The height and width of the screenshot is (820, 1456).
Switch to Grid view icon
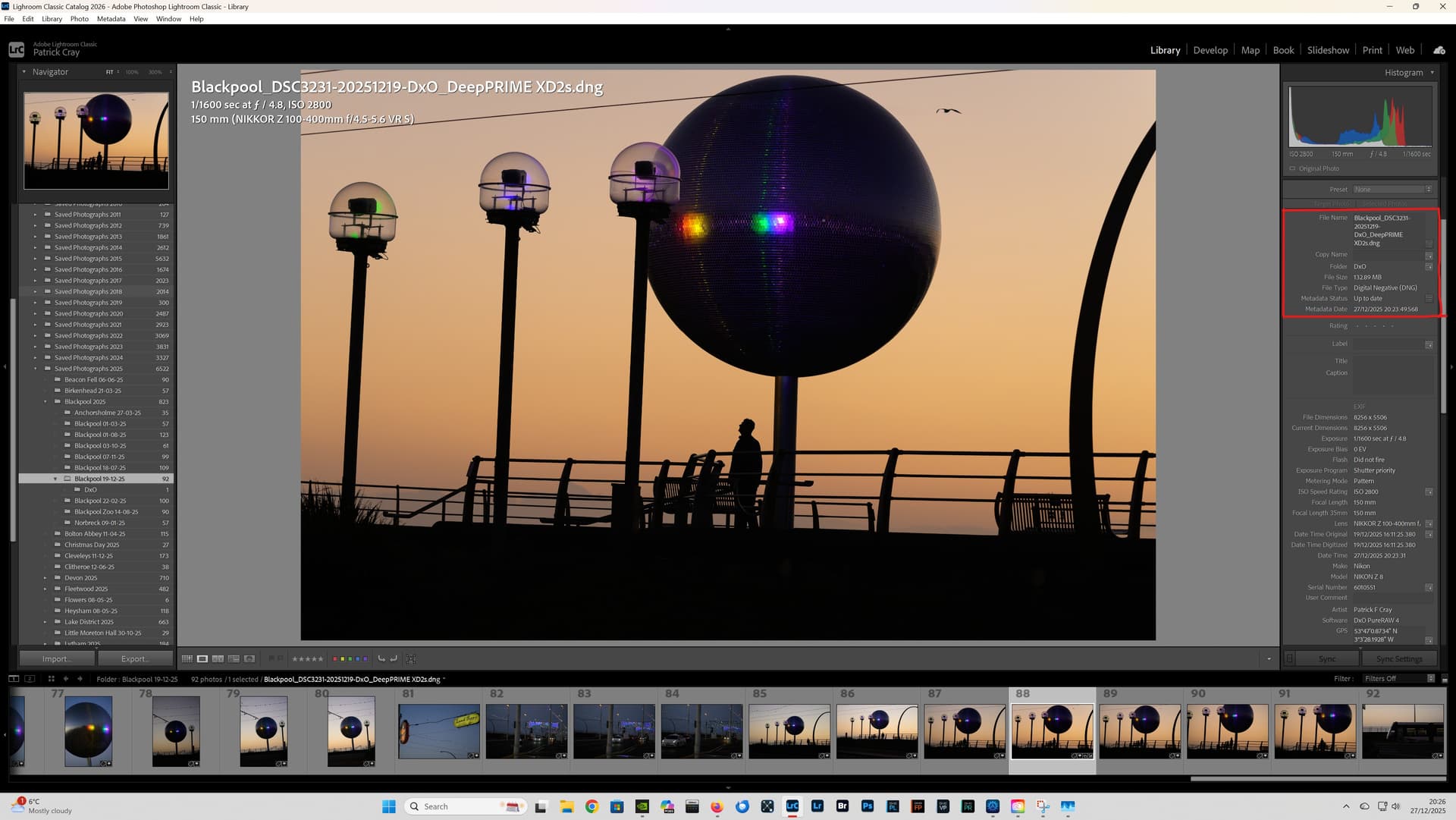point(187,658)
